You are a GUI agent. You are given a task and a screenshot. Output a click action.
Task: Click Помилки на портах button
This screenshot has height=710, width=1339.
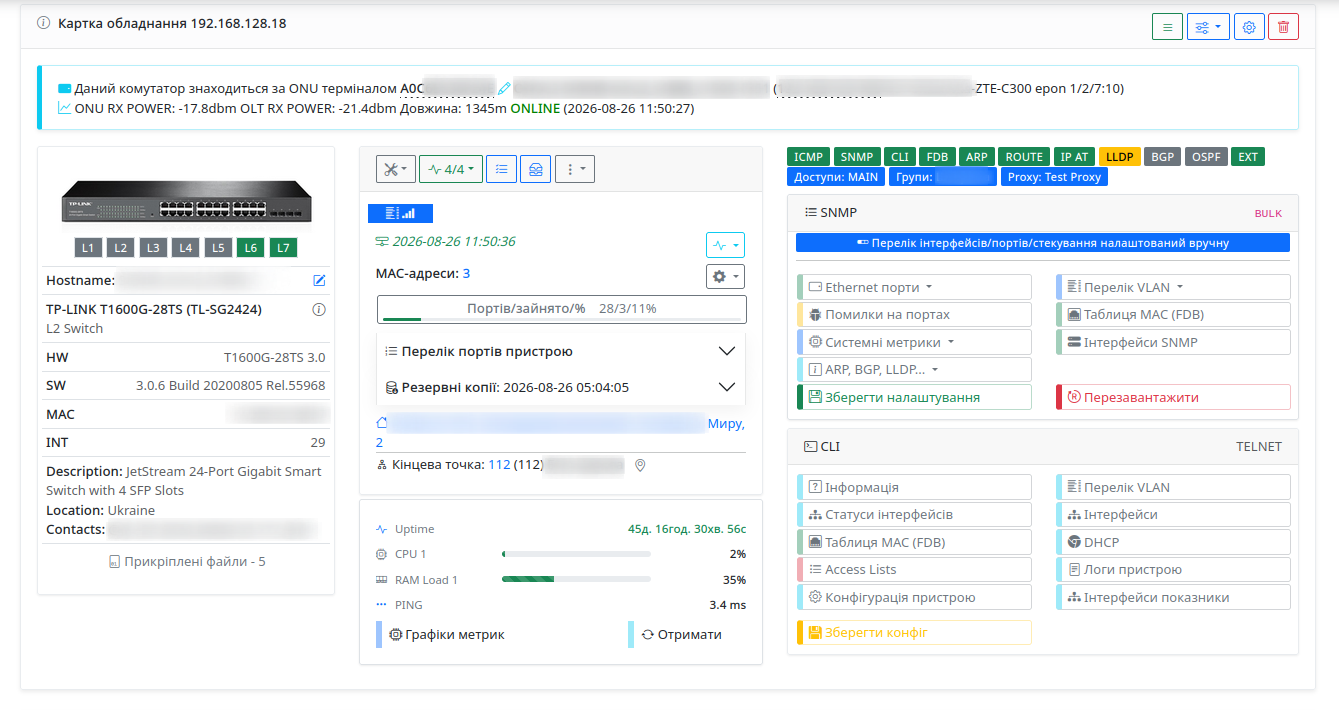[x=914, y=314]
